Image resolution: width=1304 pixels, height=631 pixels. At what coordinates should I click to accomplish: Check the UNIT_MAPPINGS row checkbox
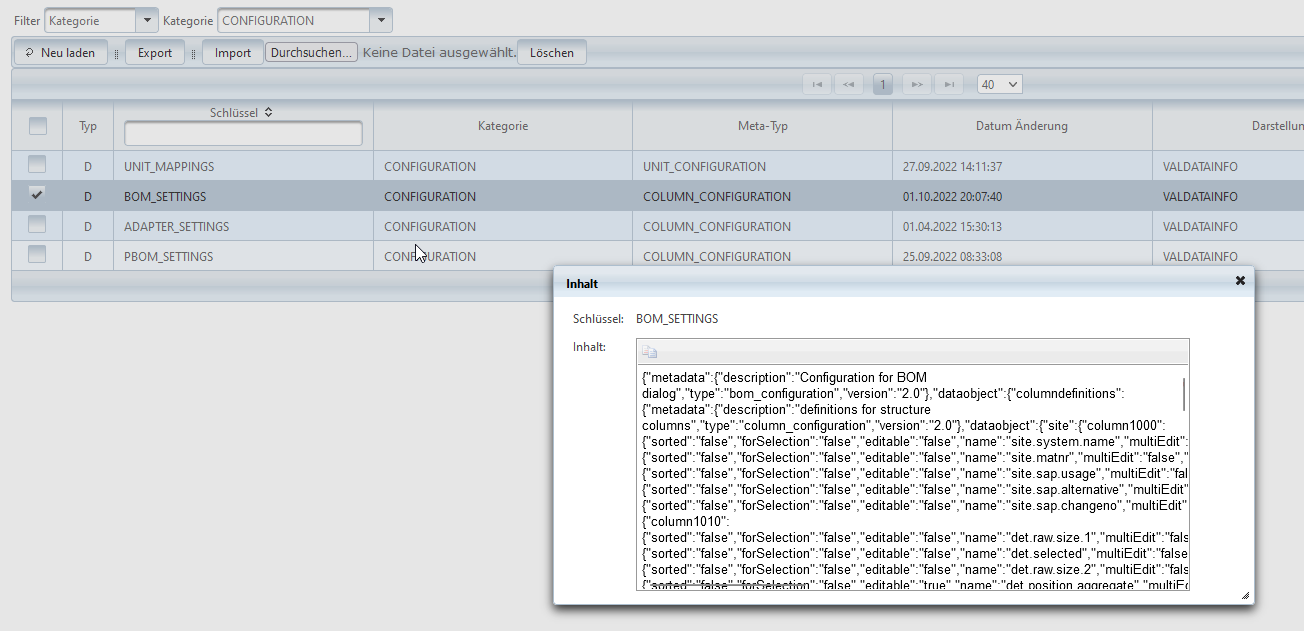pyautogui.click(x=37, y=164)
